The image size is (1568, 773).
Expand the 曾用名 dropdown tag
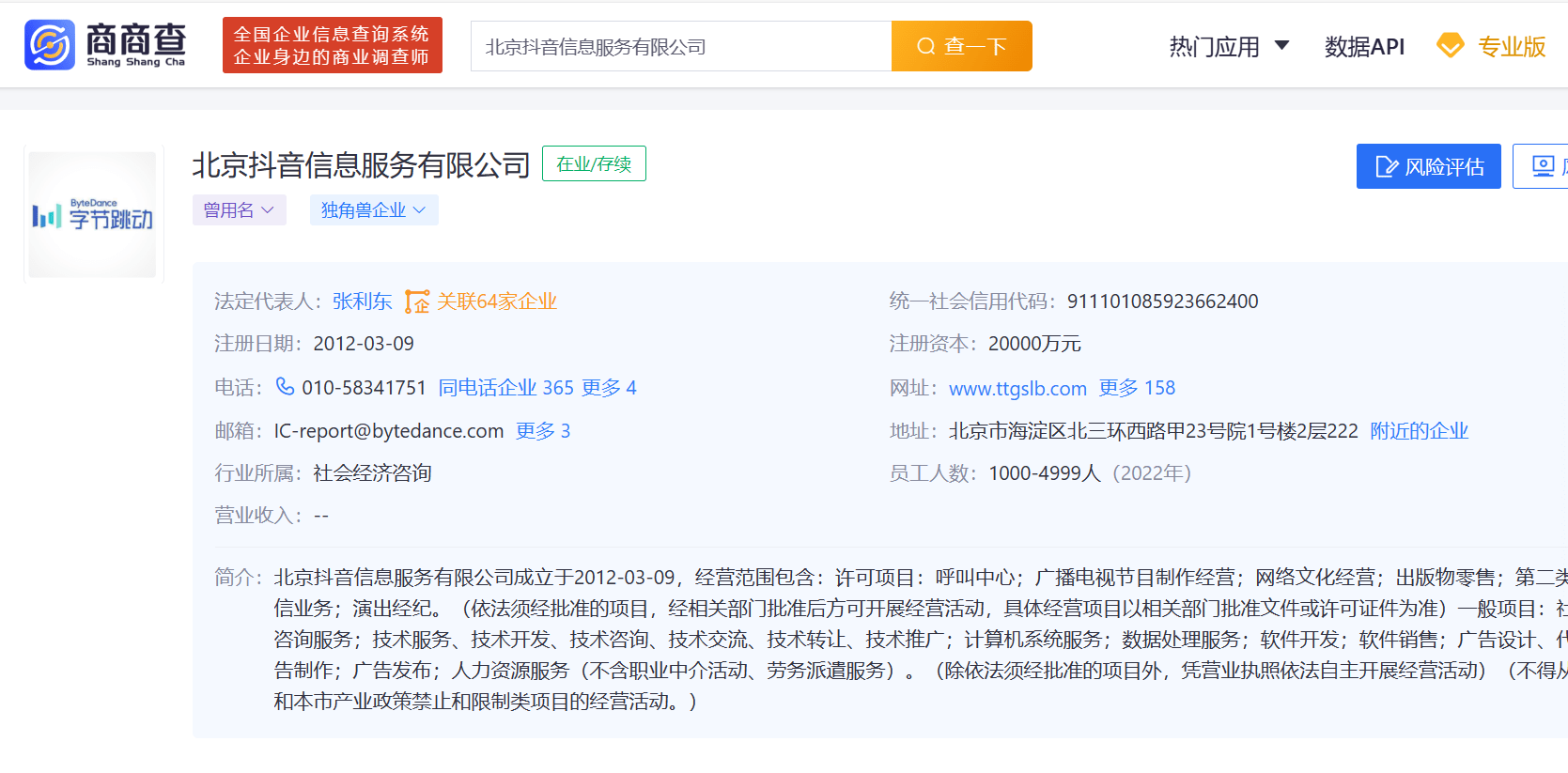click(239, 210)
